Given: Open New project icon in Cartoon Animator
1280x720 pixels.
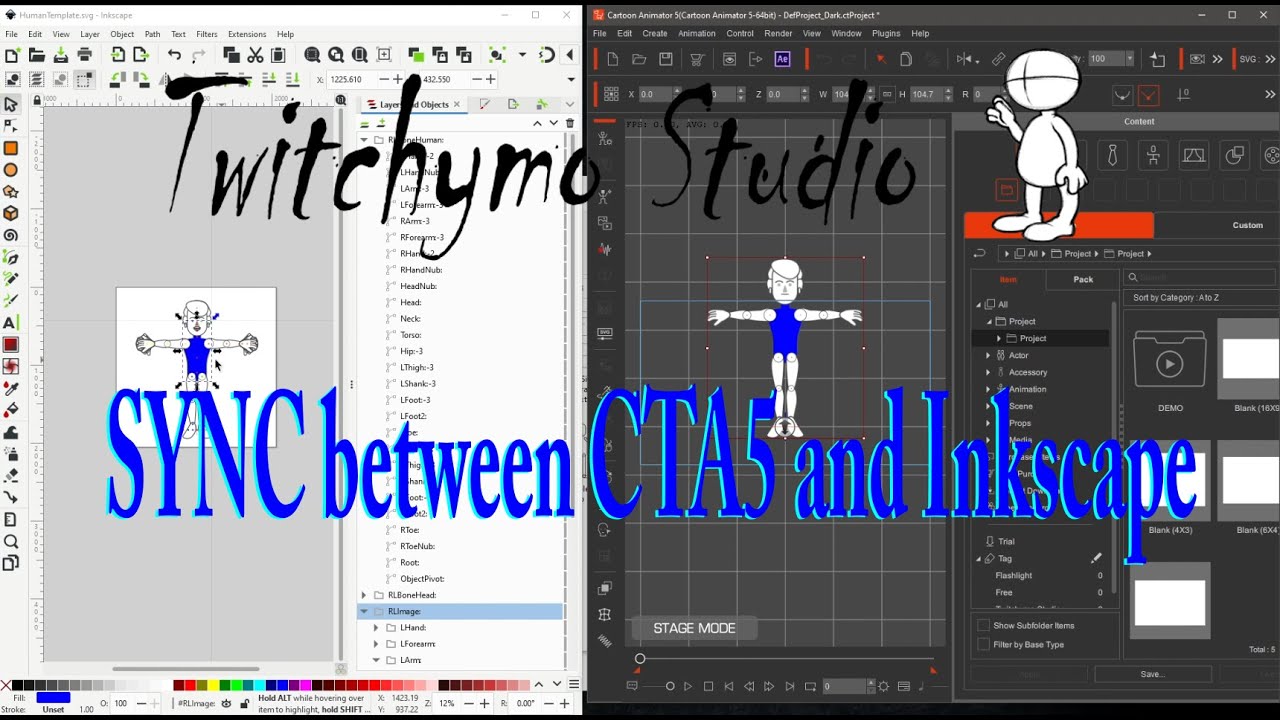Looking at the screenshot, I should (x=612, y=59).
